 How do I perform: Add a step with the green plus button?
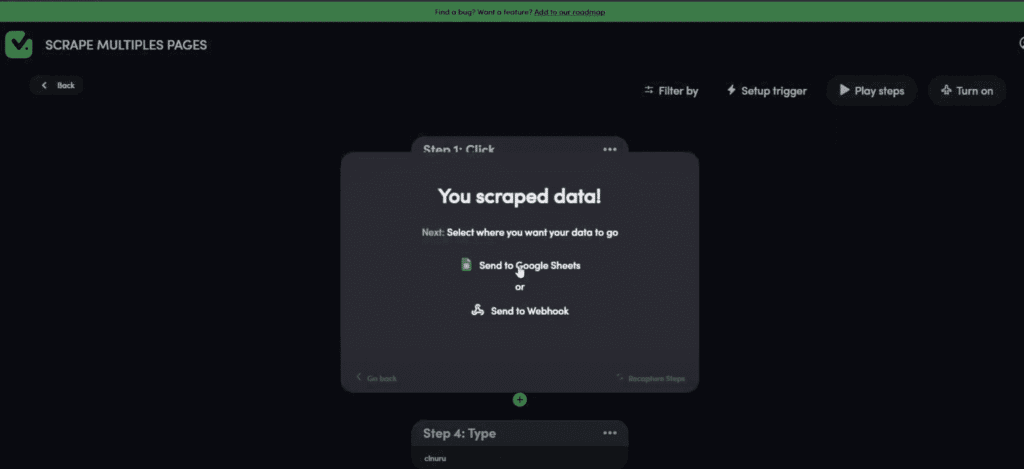pyautogui.click(x=519, y=400)
